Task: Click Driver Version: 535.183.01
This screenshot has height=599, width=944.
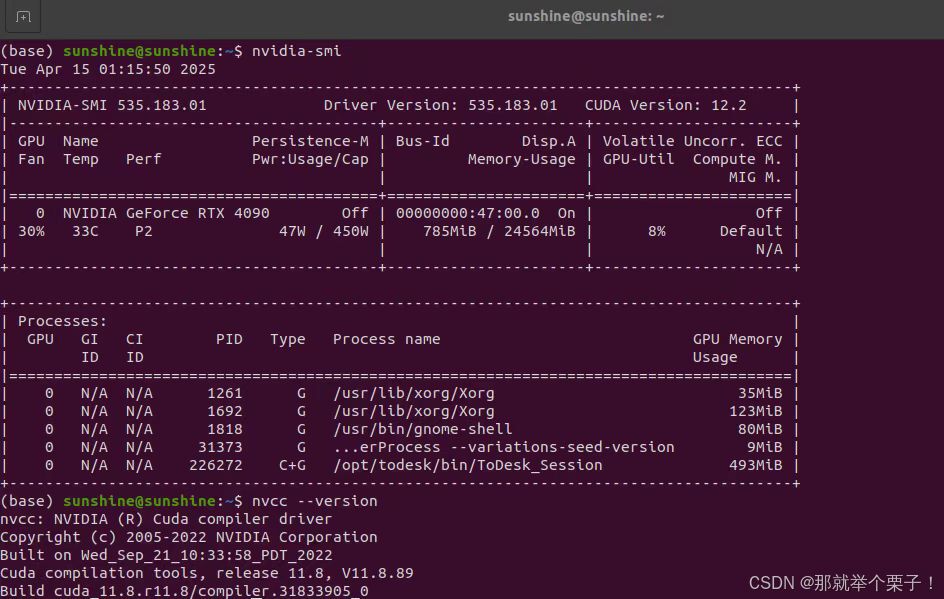Action: (440, 105)
